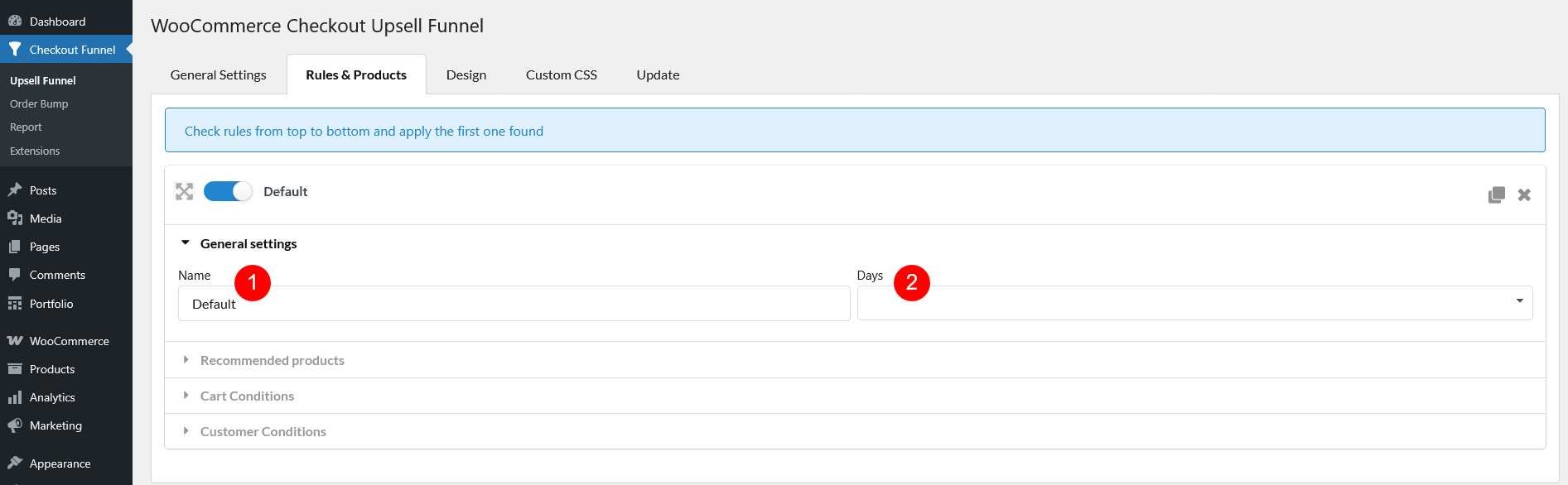Image resolution: width=1568 pixels, height=485 pixels.
Task: Open Products menu label
Action: [52, 369]
